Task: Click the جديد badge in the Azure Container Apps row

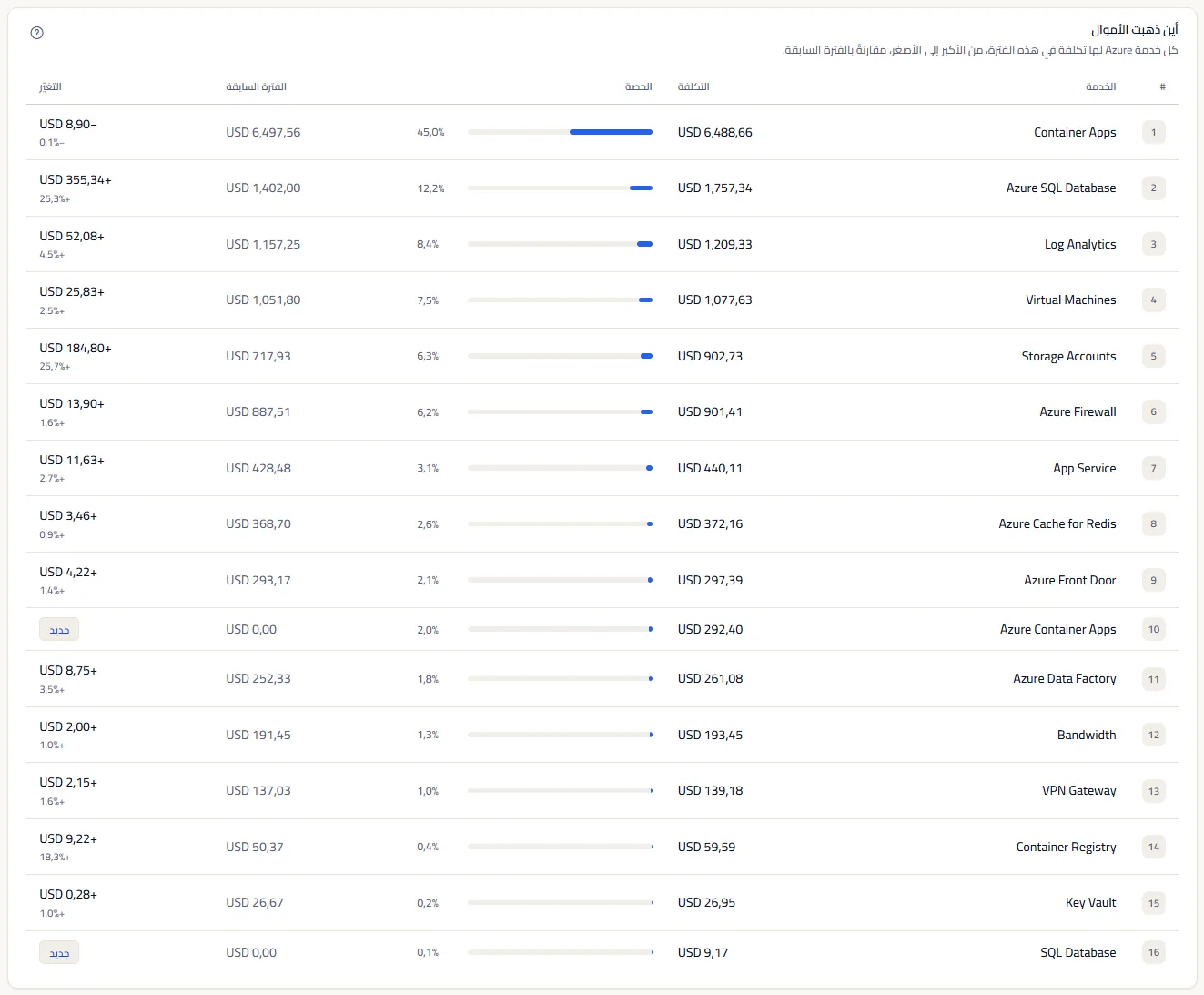Action: click(x=59, y=629)
